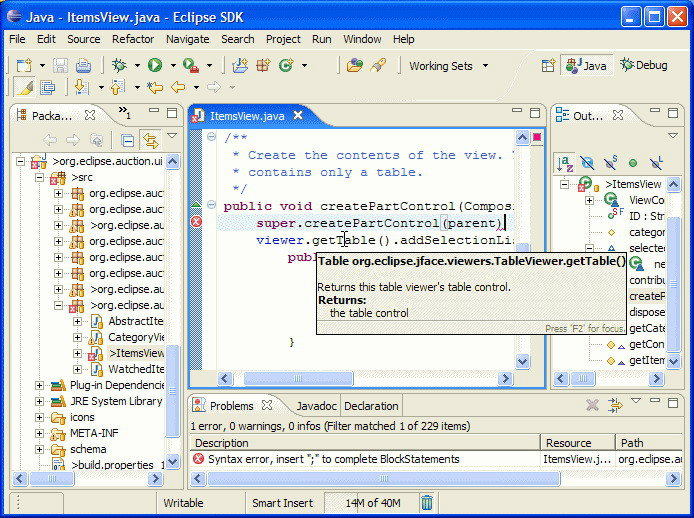Click Package Explorer vertical scroll down arrow
694x518 pixels.
point(173,462)
